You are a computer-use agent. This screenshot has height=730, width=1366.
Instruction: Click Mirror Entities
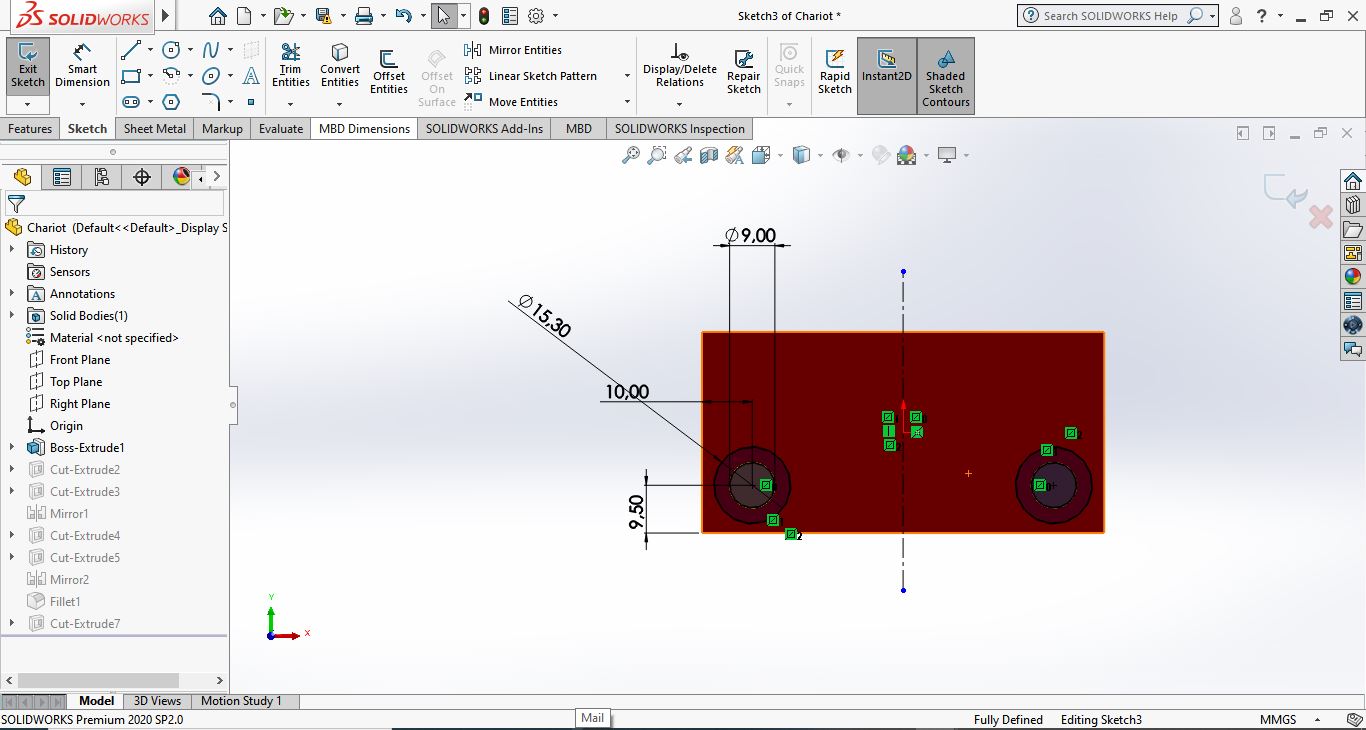[x=513, y=50]
